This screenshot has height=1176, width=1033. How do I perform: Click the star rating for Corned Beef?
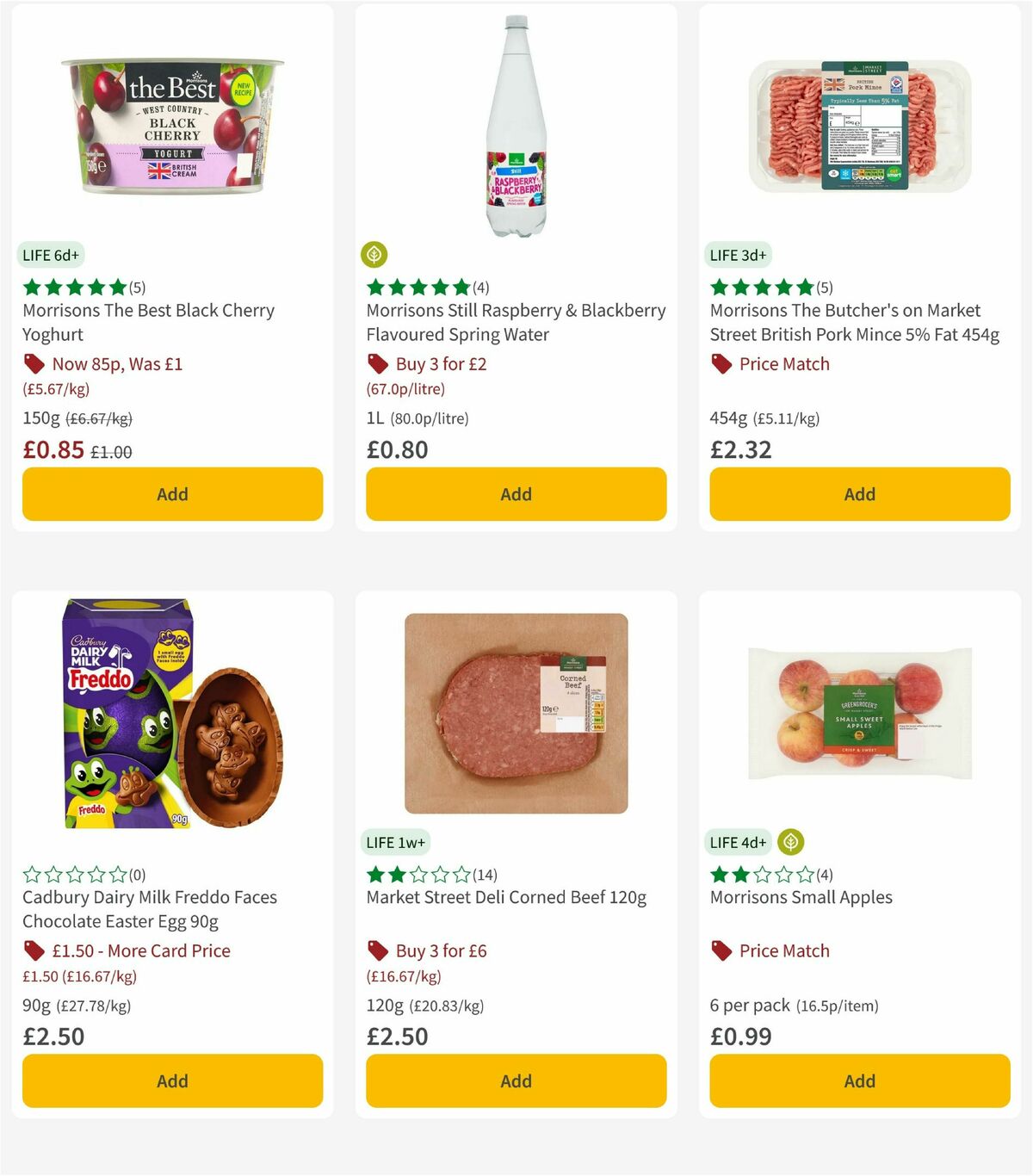pyautogui.click(x=418, y=874)
